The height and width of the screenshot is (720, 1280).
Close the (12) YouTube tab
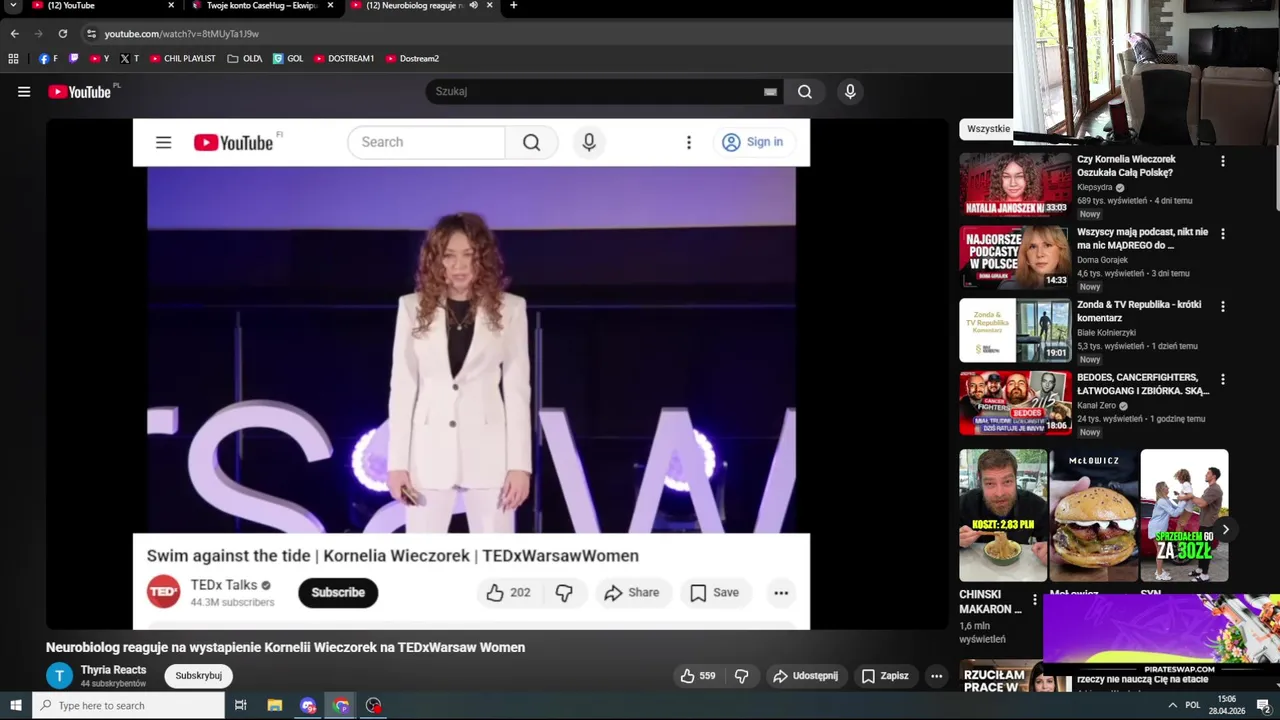[x=171, y=6]
